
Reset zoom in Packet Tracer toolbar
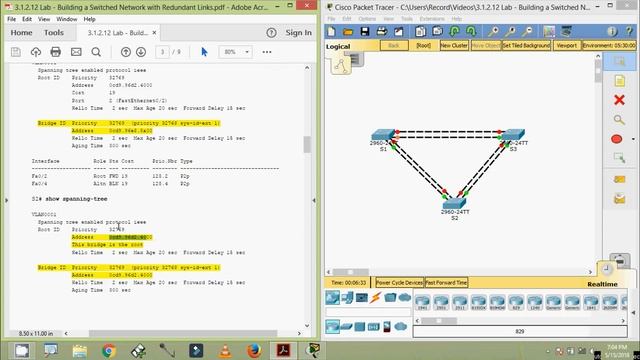pos(510,31)
